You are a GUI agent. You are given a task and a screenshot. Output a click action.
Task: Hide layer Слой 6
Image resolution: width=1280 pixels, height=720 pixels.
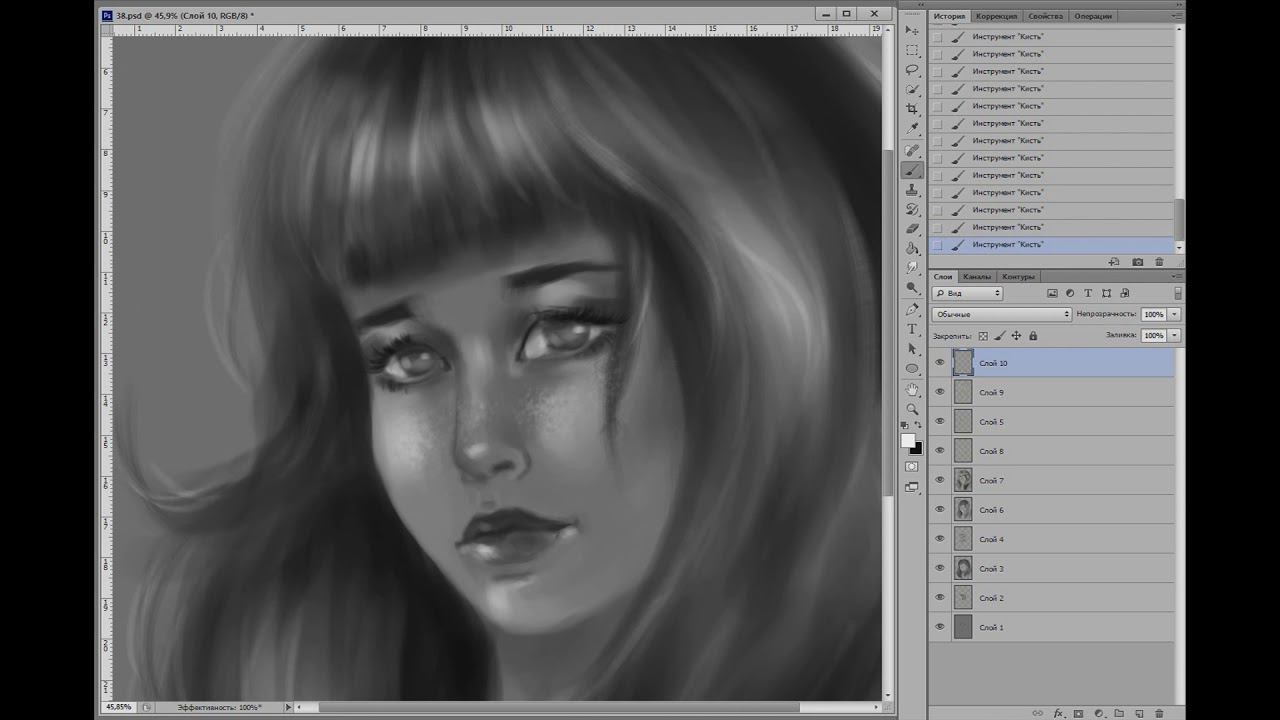click(940, 510)
